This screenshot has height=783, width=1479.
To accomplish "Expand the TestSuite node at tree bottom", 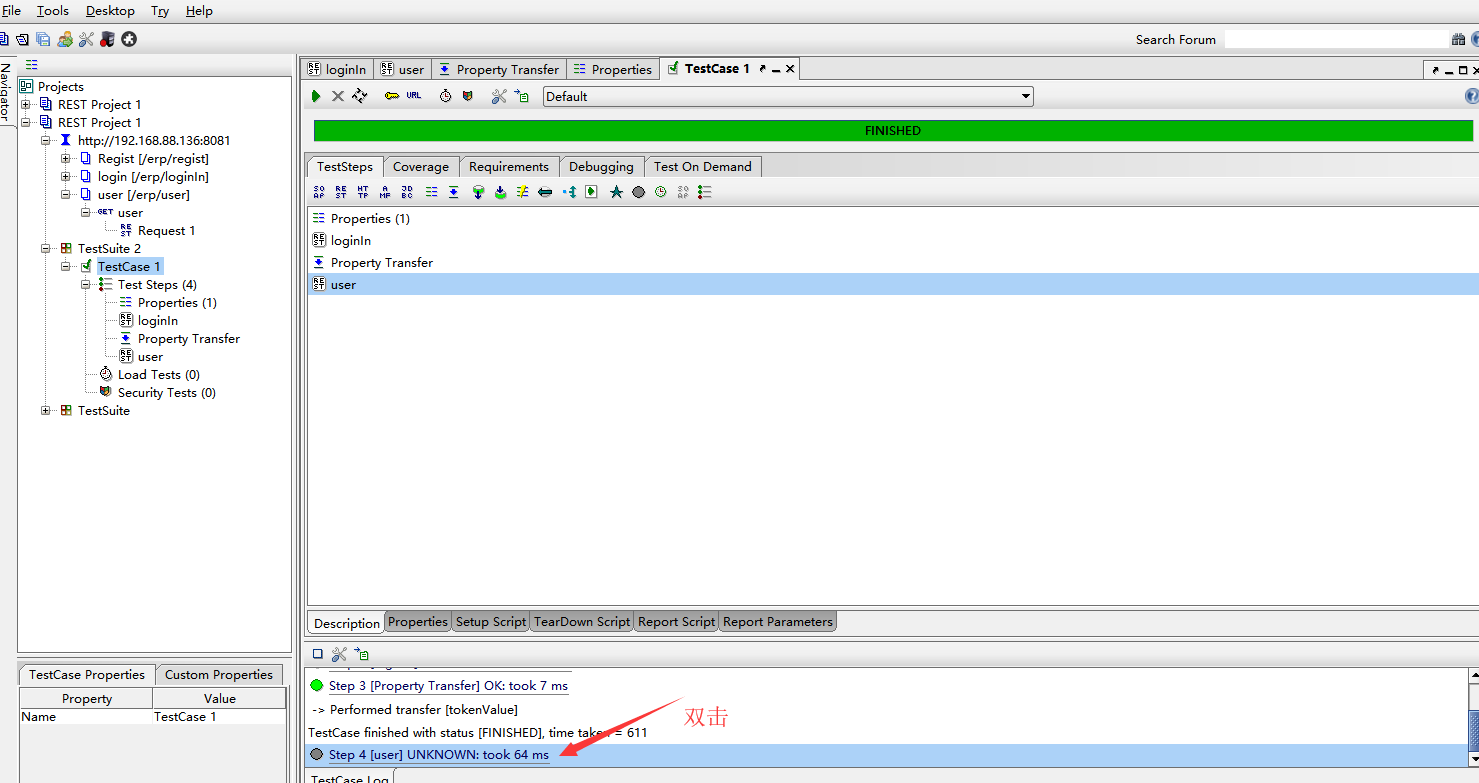I will pos(46,411).
